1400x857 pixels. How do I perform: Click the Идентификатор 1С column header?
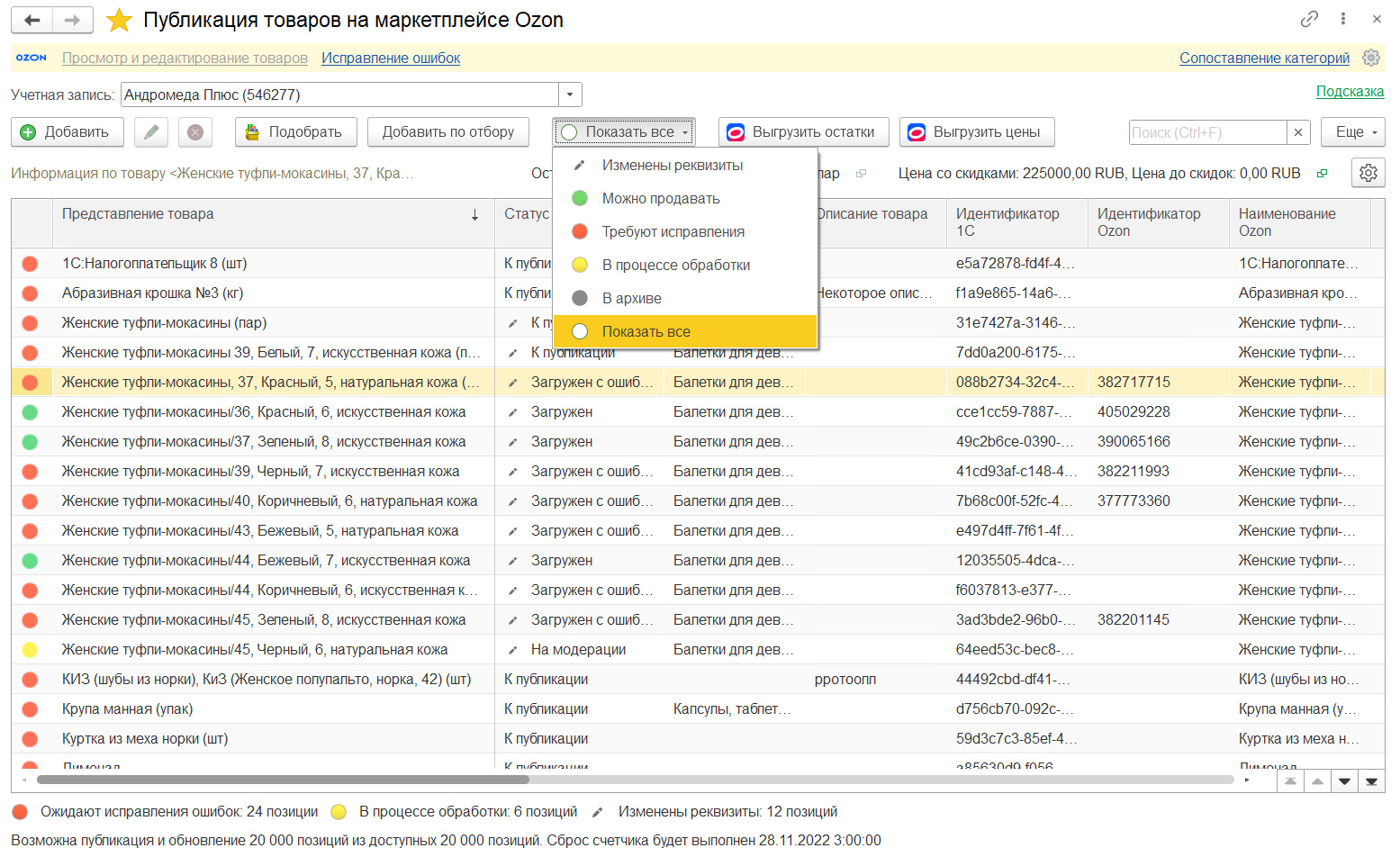(x=1016, y=222)
